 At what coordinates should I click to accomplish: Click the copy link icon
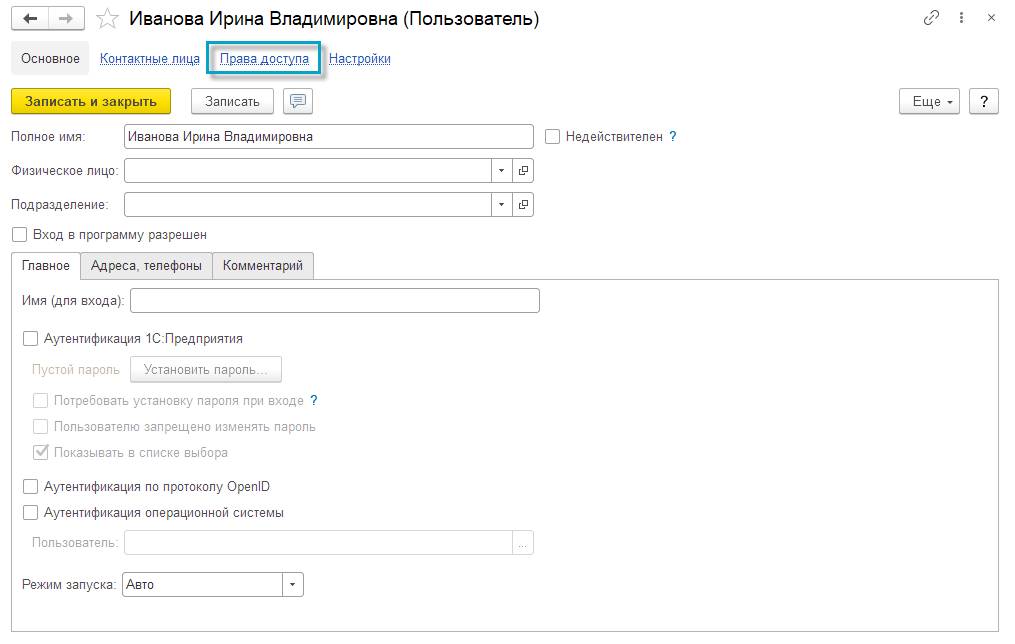point(932,18)
